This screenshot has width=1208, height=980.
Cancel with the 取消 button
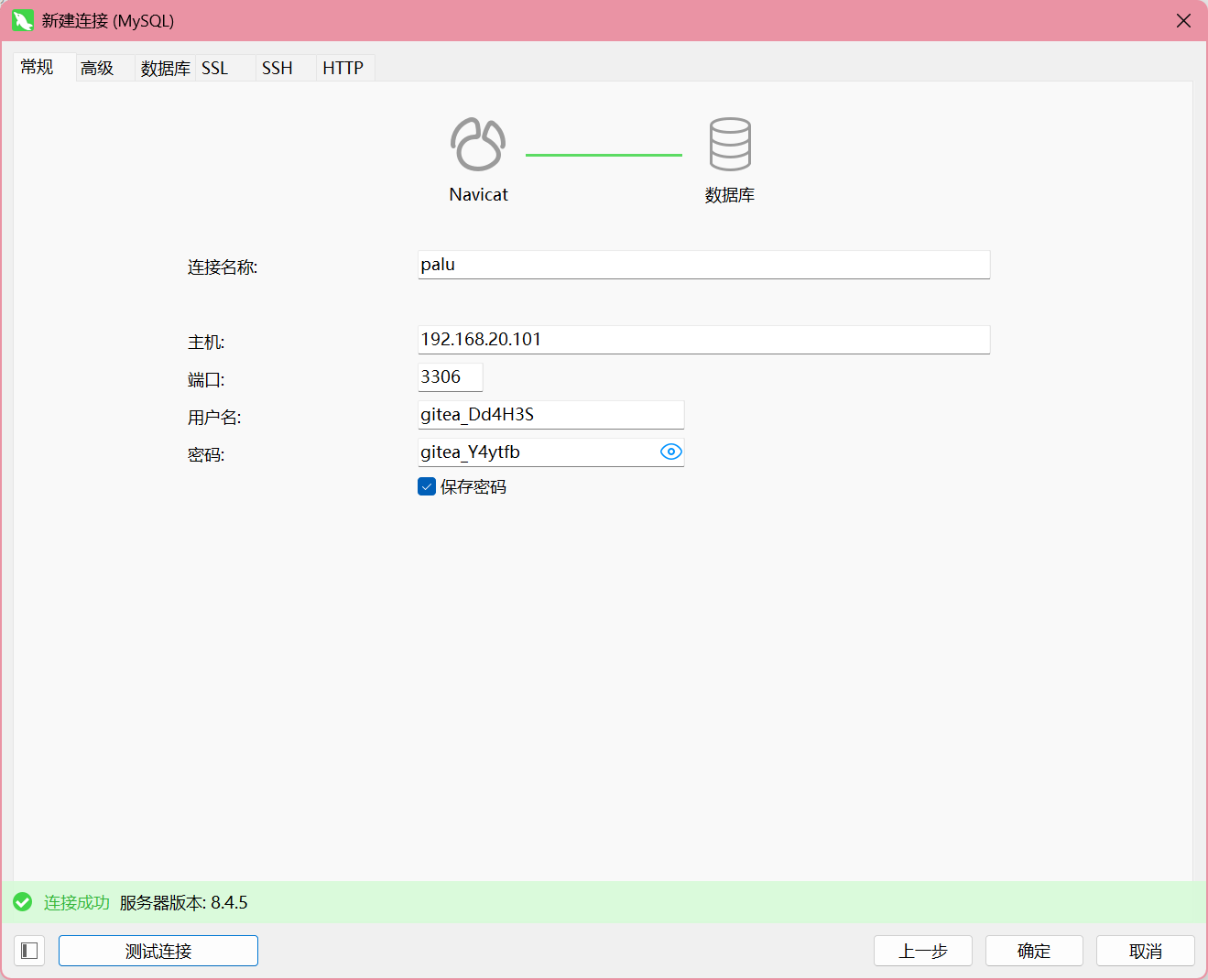[x=1145, y=951]
